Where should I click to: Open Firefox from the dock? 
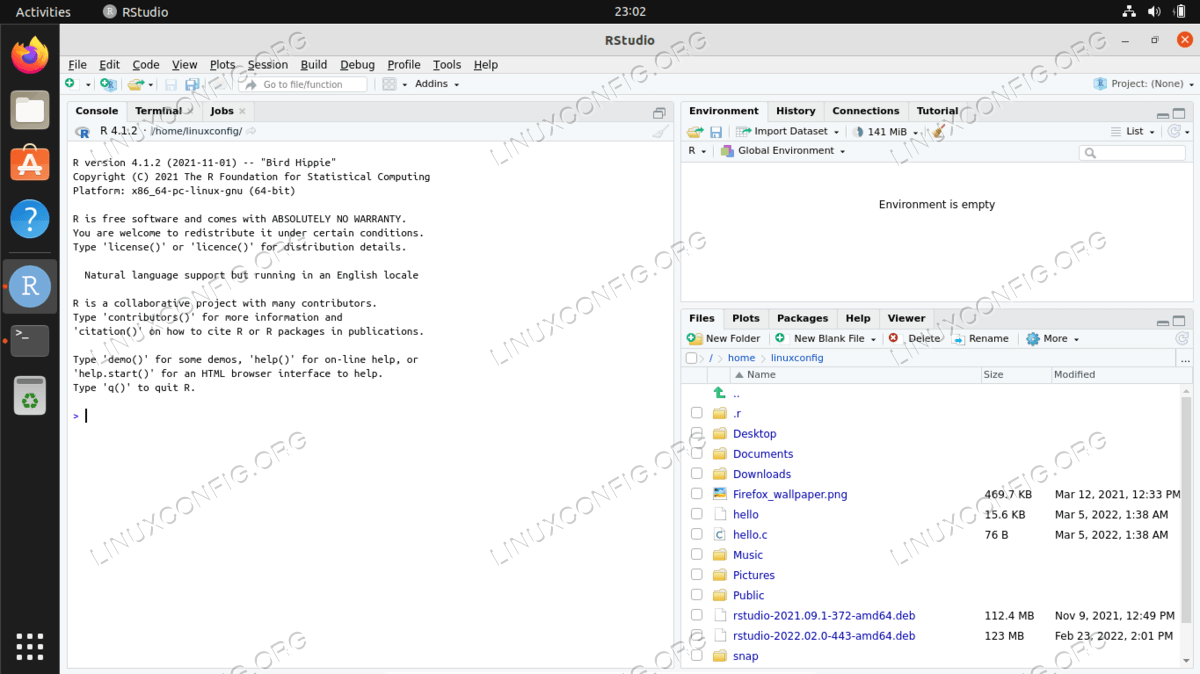tap(30, 55)
